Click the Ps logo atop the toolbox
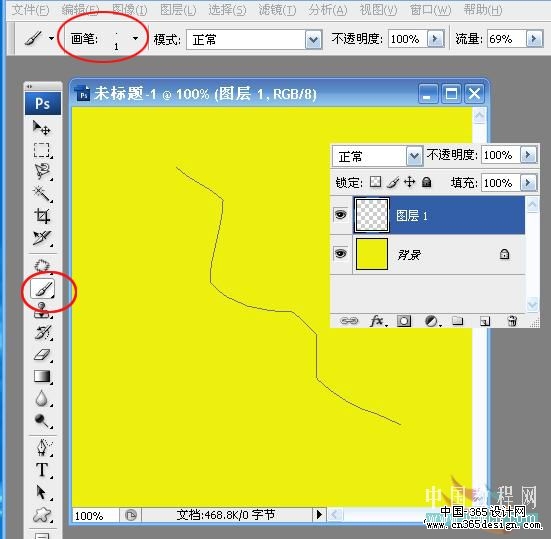This screenshot has width=551, height=539. (43, 103)
